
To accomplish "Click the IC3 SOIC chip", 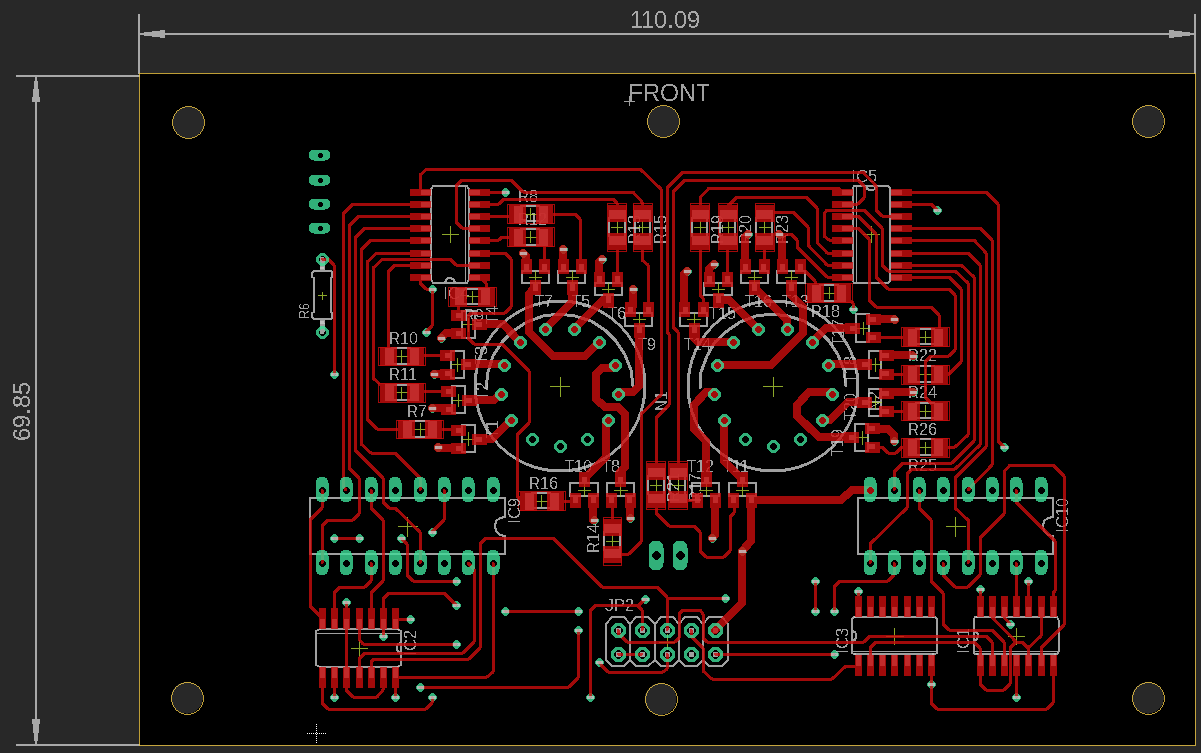I will [894, 635].
